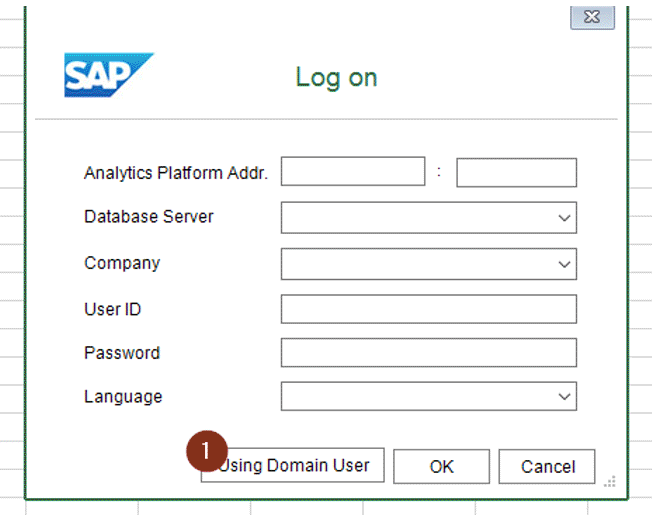Focus the port field after the colon
This screenshot has width=652, height=517.
516,172
